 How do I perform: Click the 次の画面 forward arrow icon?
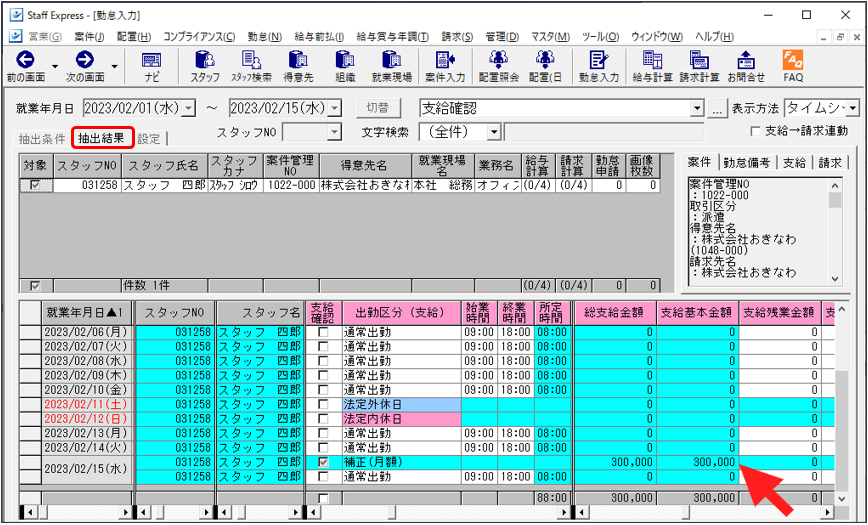[x=84, y=60]
